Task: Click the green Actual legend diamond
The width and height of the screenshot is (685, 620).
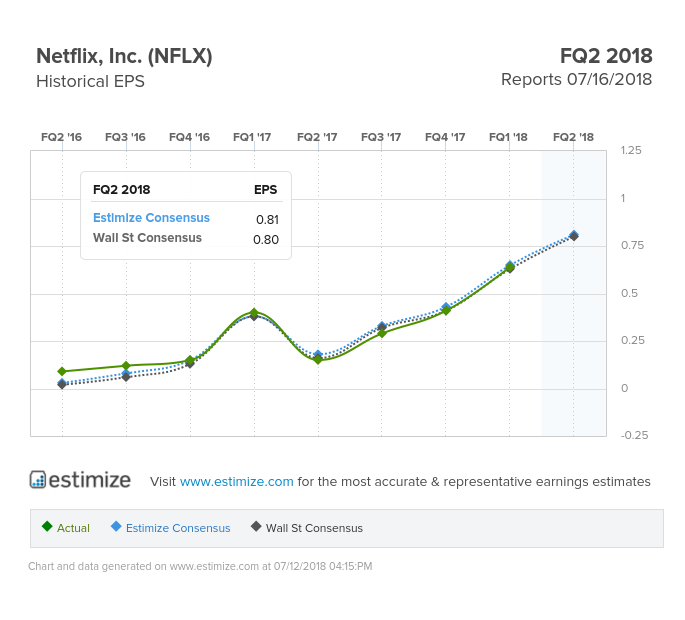Action: coord(47,526)
